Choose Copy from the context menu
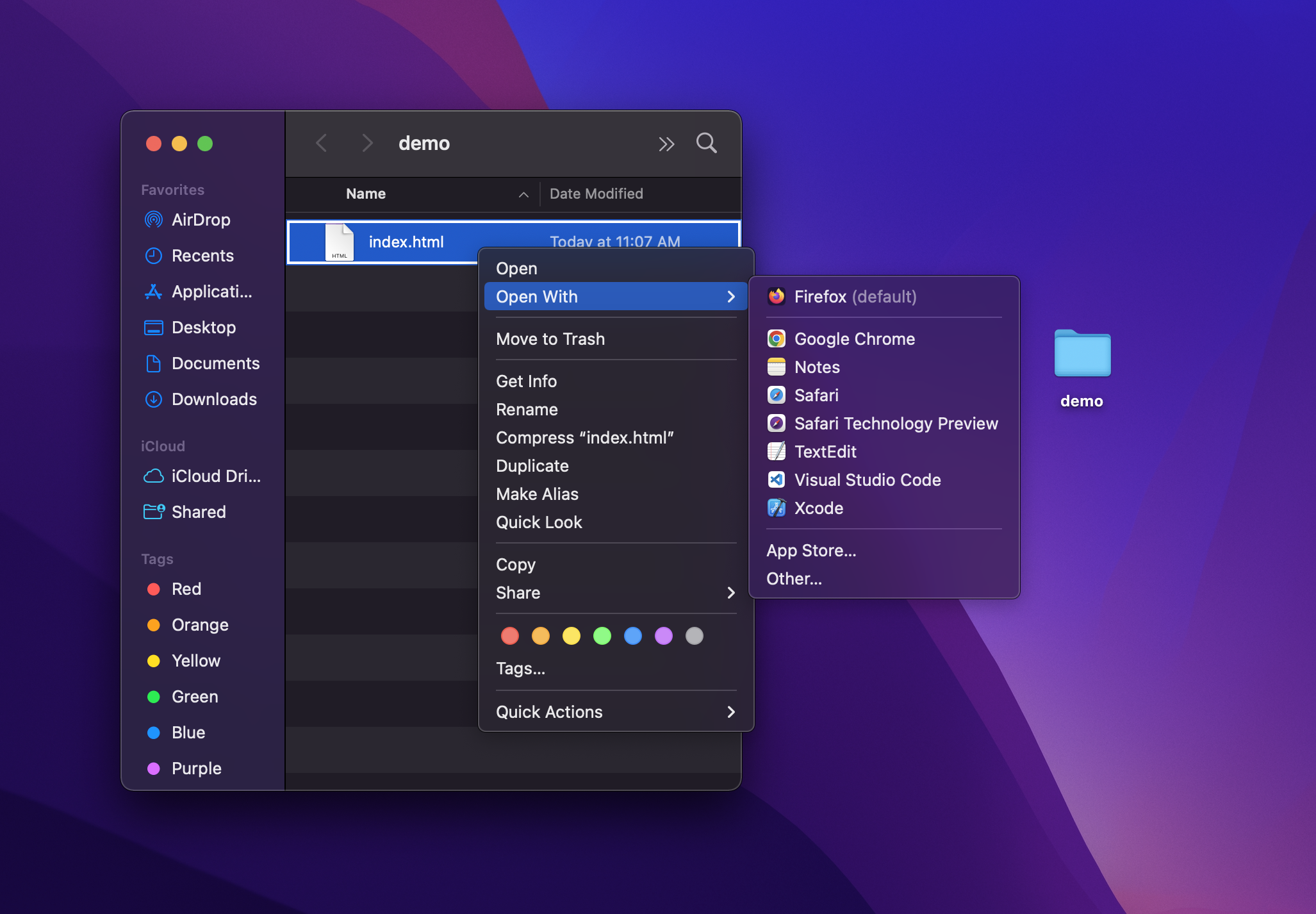The height and width of the screenshot is (914, 1316). pyautogui.click(x=616, y=564)
